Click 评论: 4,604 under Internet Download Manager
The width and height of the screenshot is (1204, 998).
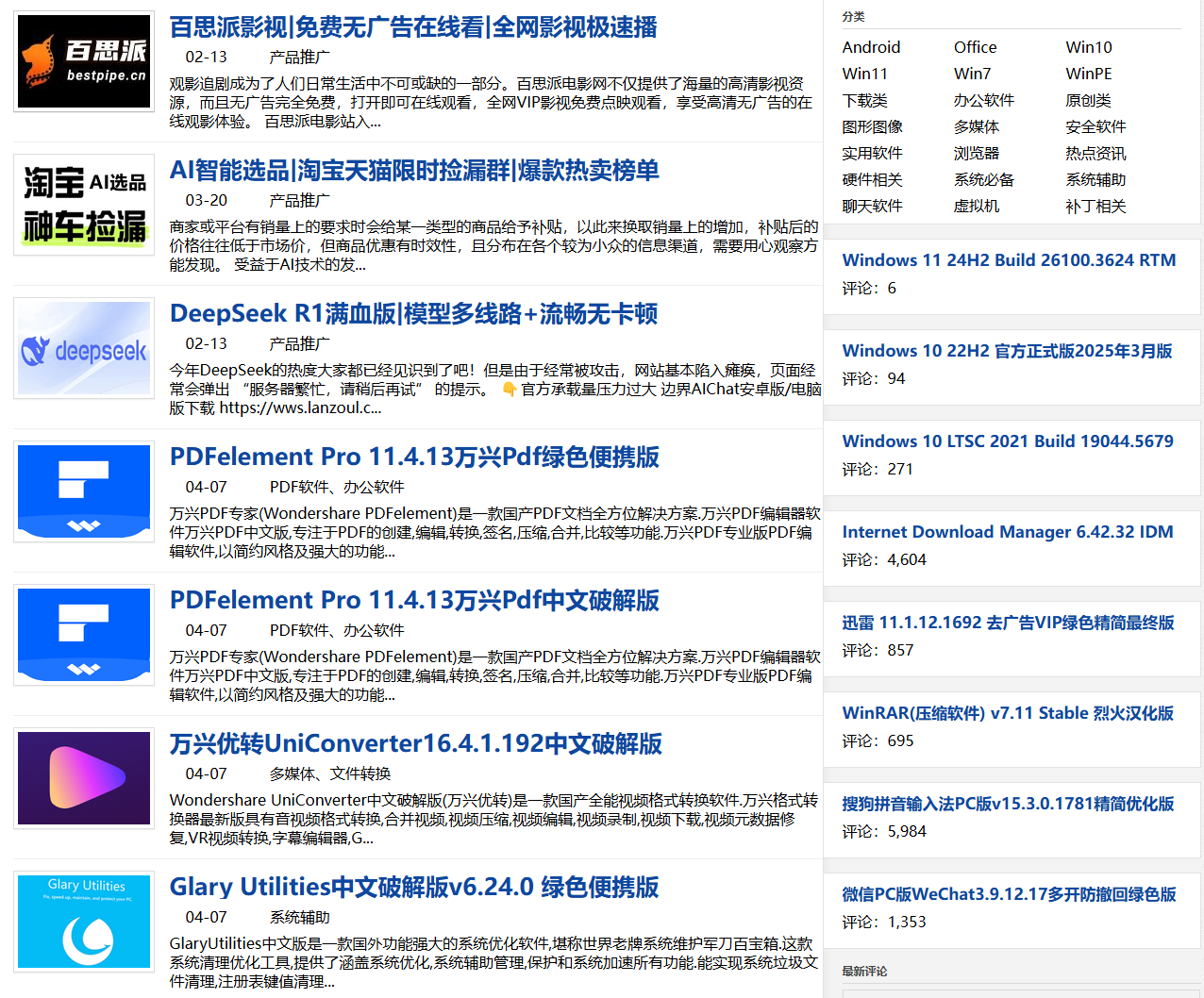pos(884,559)
